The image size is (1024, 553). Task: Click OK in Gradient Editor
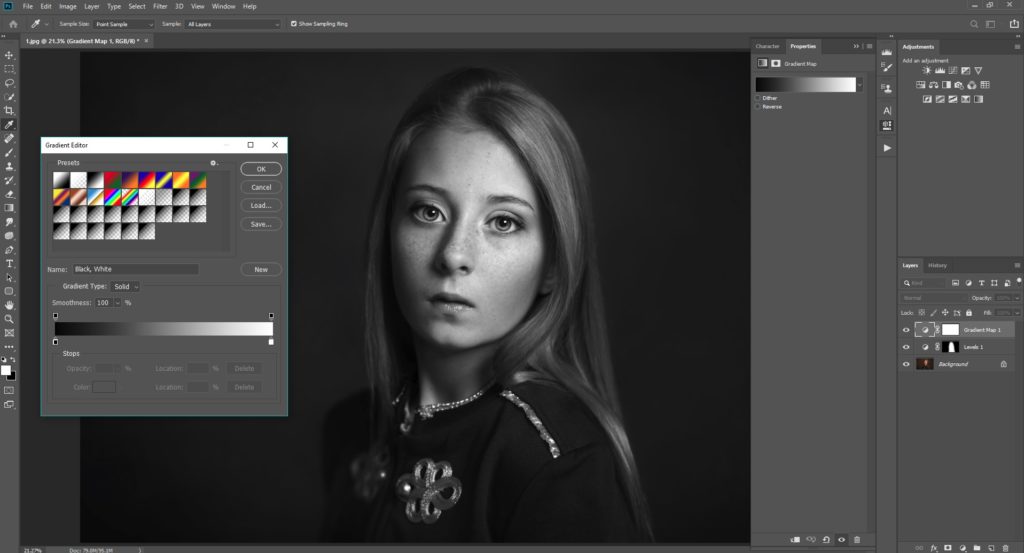pyautogui.click(x=261, y=169)
